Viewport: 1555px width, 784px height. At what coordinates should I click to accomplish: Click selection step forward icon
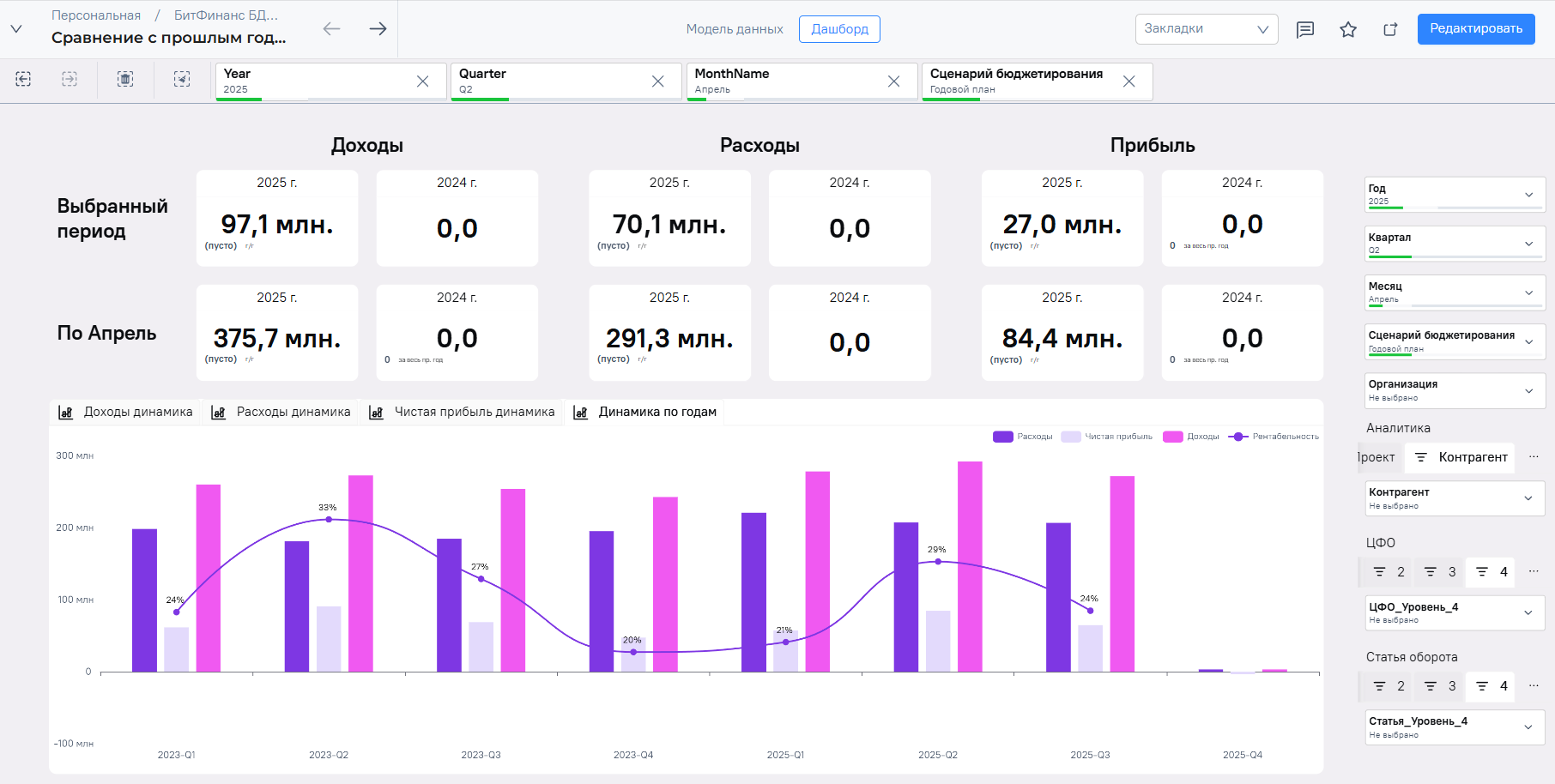tap(70, 79)
